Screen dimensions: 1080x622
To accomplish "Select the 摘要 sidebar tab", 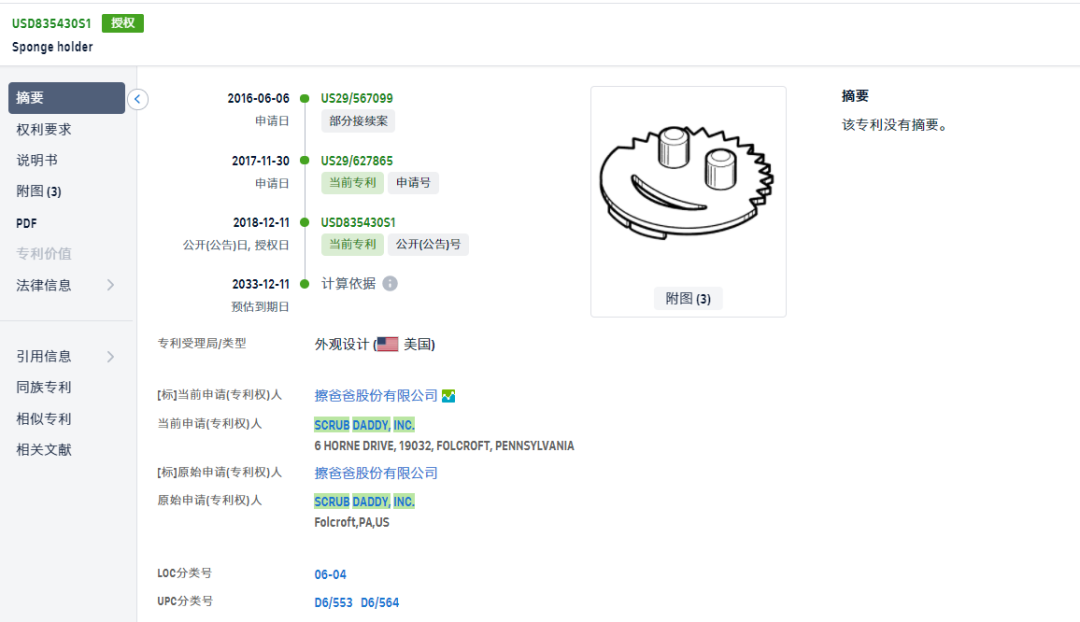I will [x=67, y=98].
